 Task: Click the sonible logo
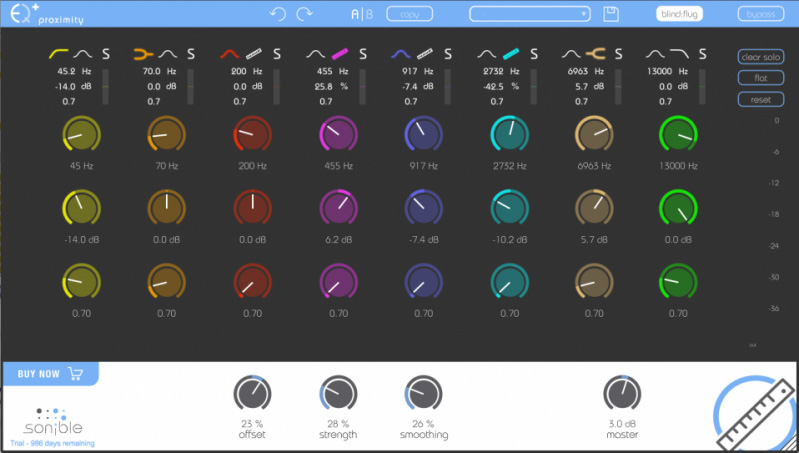(53, 421)
